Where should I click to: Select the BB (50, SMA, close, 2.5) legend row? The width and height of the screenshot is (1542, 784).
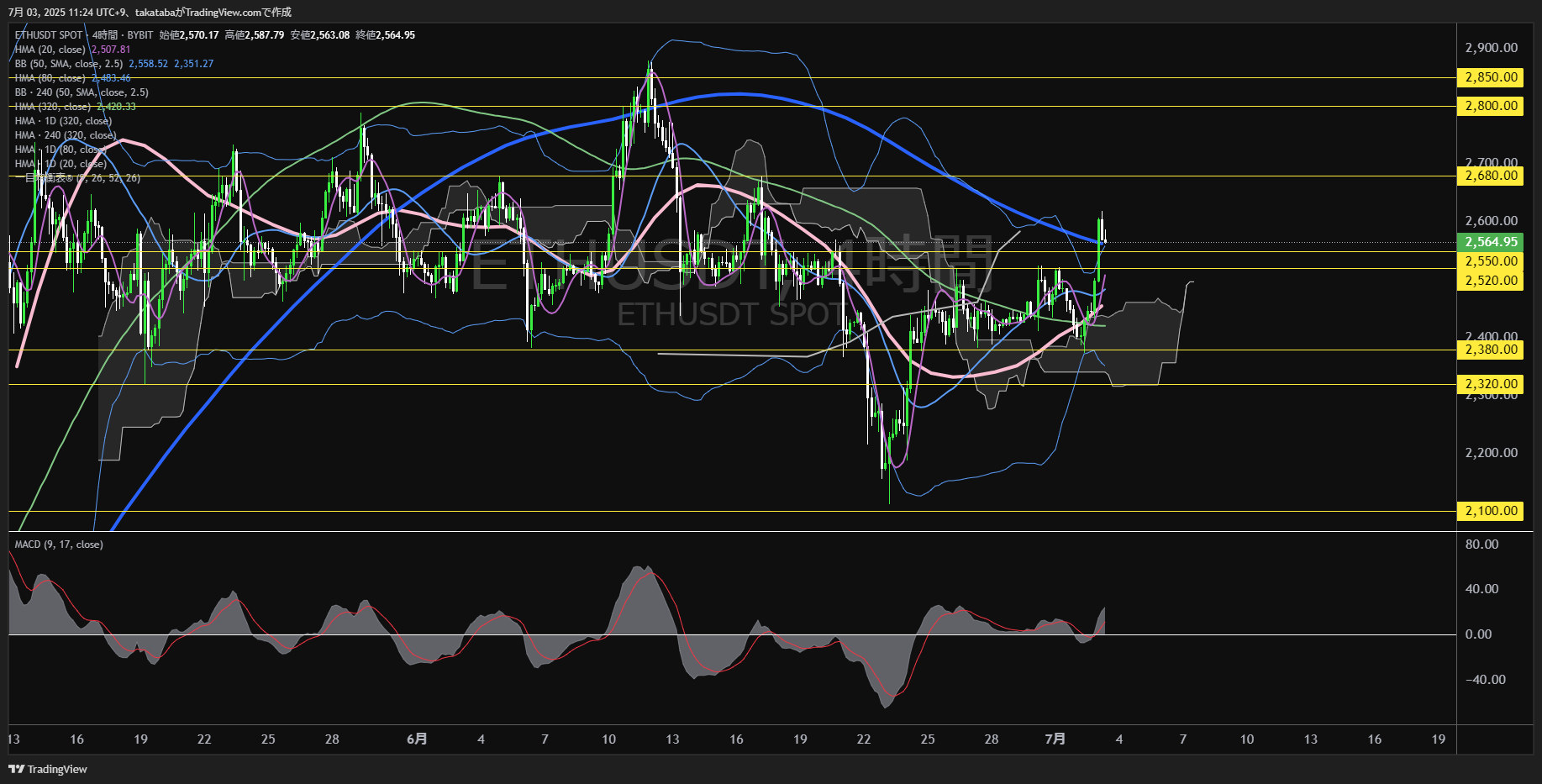point(69,64)
